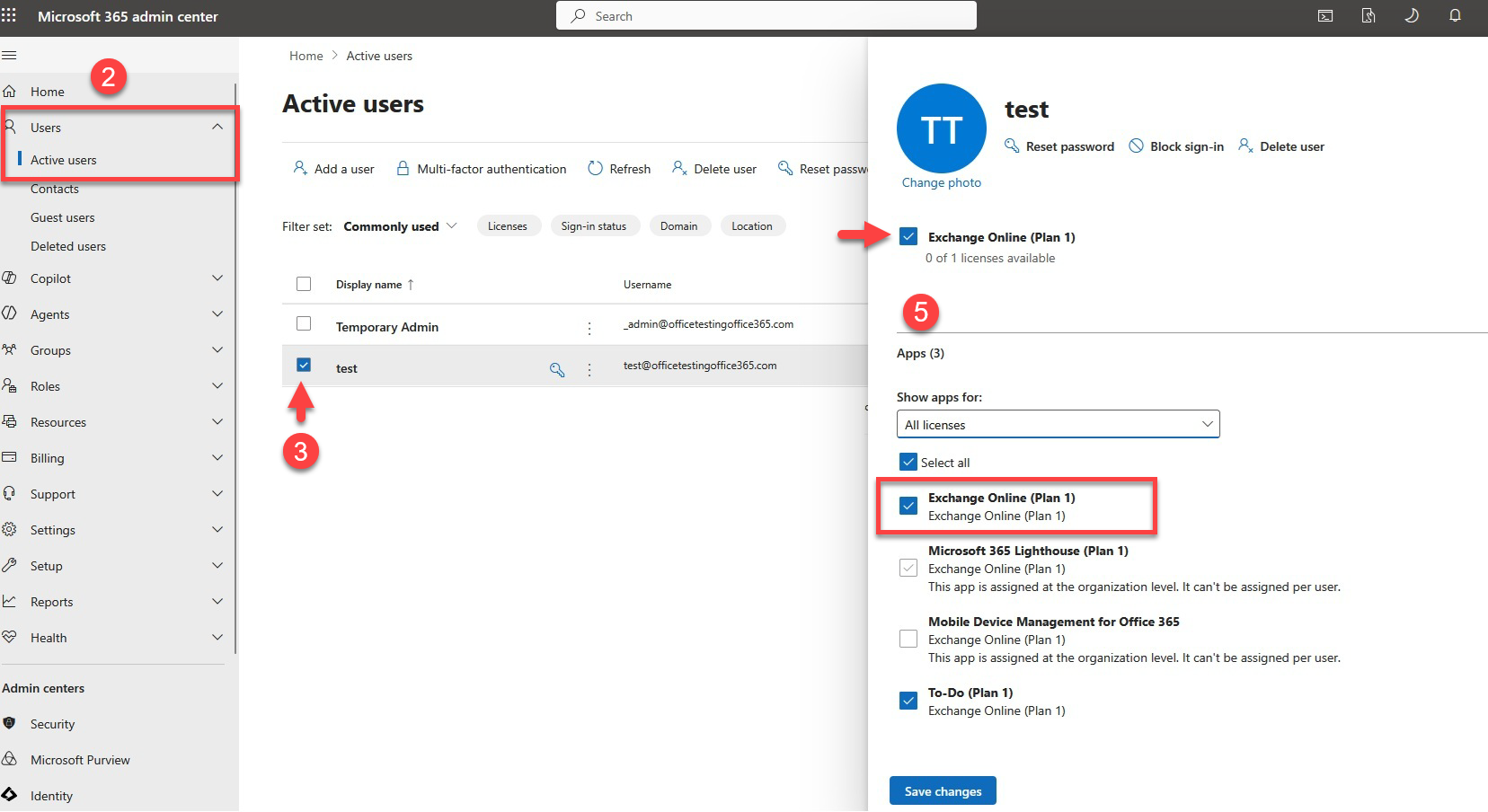The width and height of the screenshot is (1488, 812).
Task: Open Deleted users in sidebar
Action: (68, 246)
